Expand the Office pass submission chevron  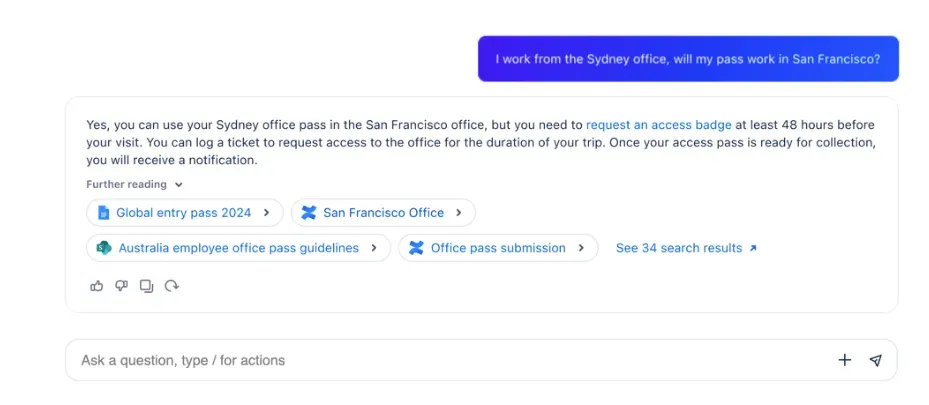580,248
